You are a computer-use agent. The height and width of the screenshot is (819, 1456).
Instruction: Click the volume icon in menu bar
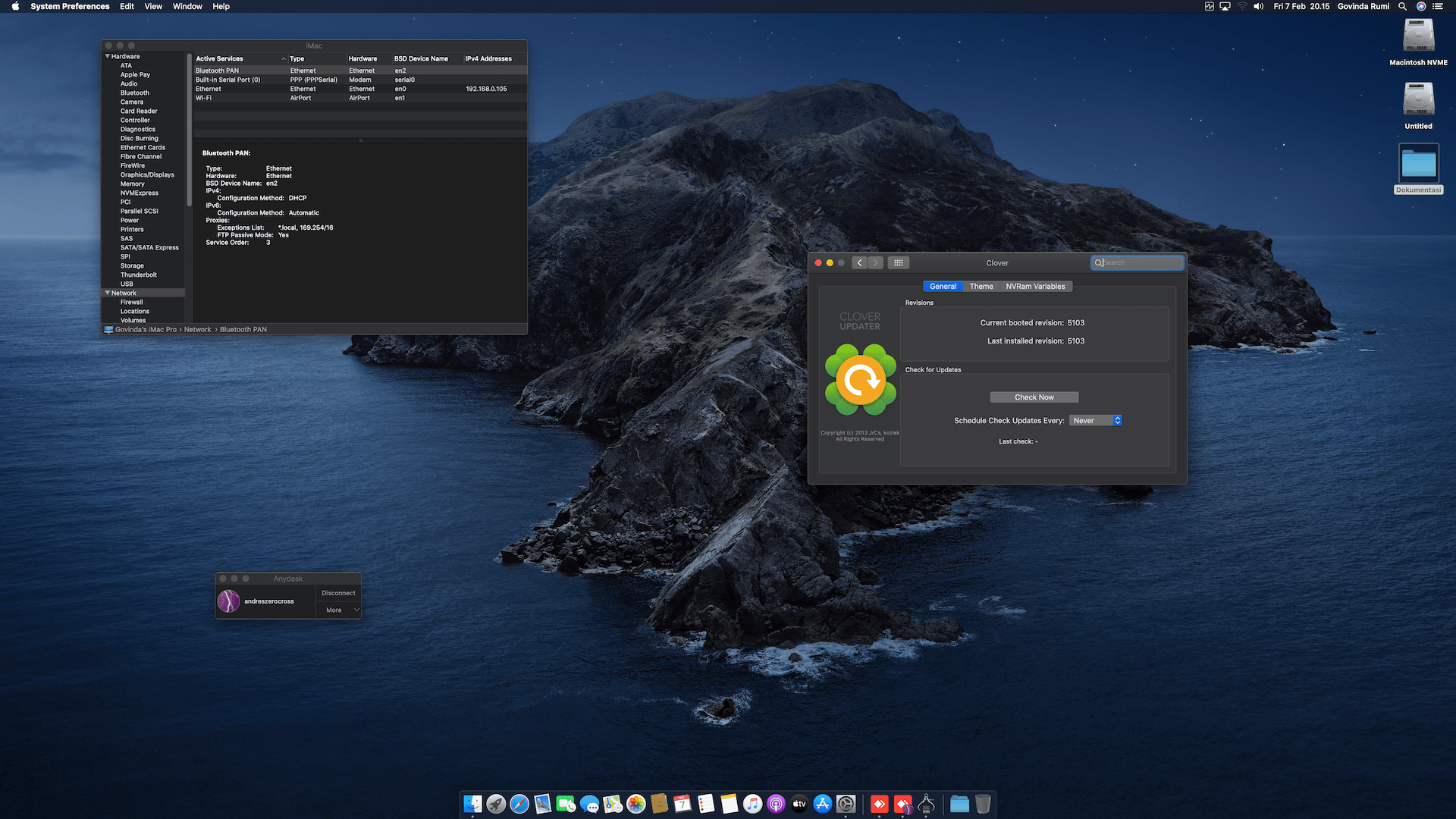pyautogui.click(x=1259, y=6)
